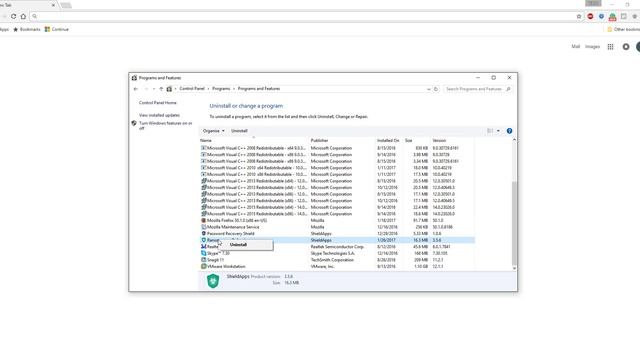Click the 830 KB size cell
The height and width of the screenshot is (360, 640).
pyautogui.click(x=422, y=148)
